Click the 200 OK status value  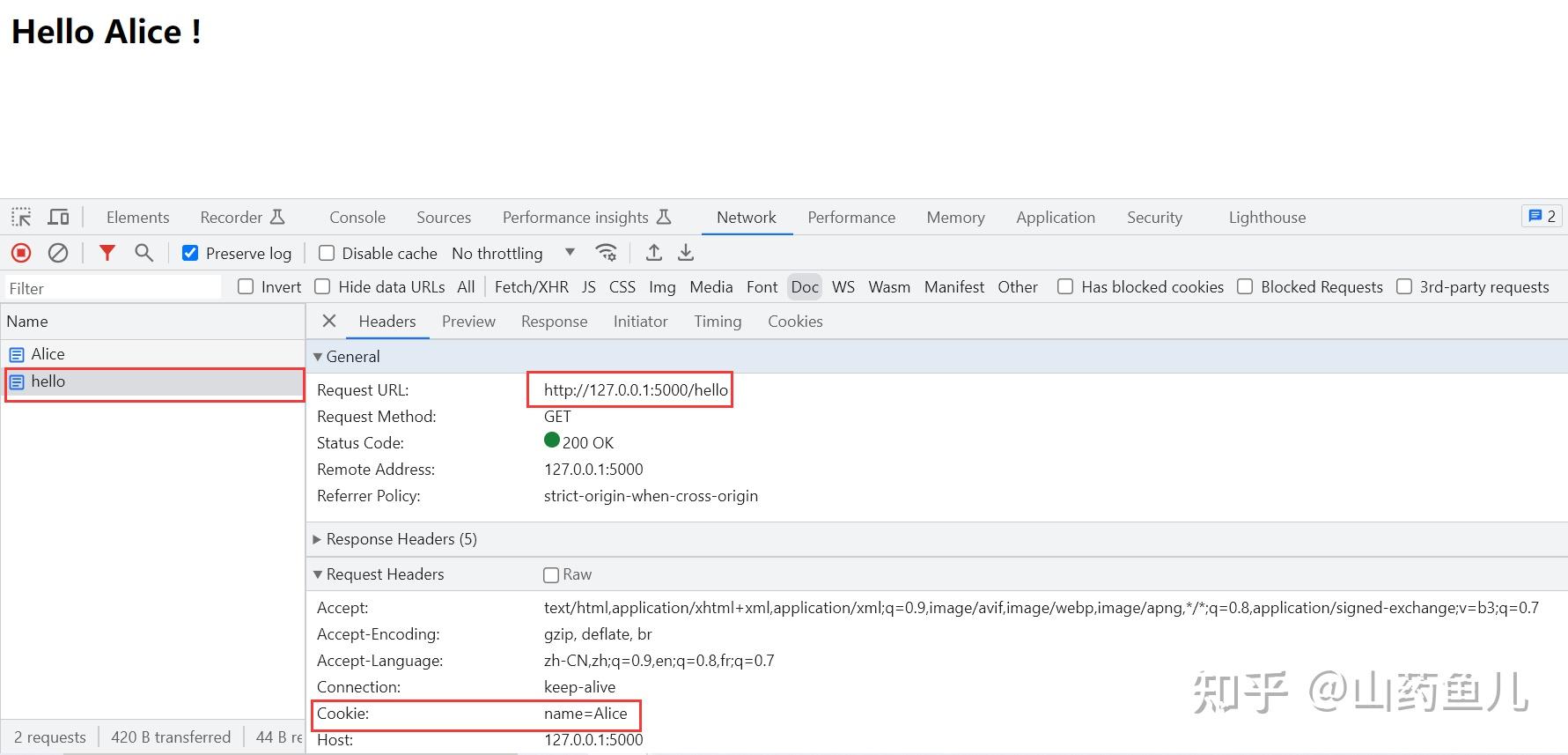point(588,443)
